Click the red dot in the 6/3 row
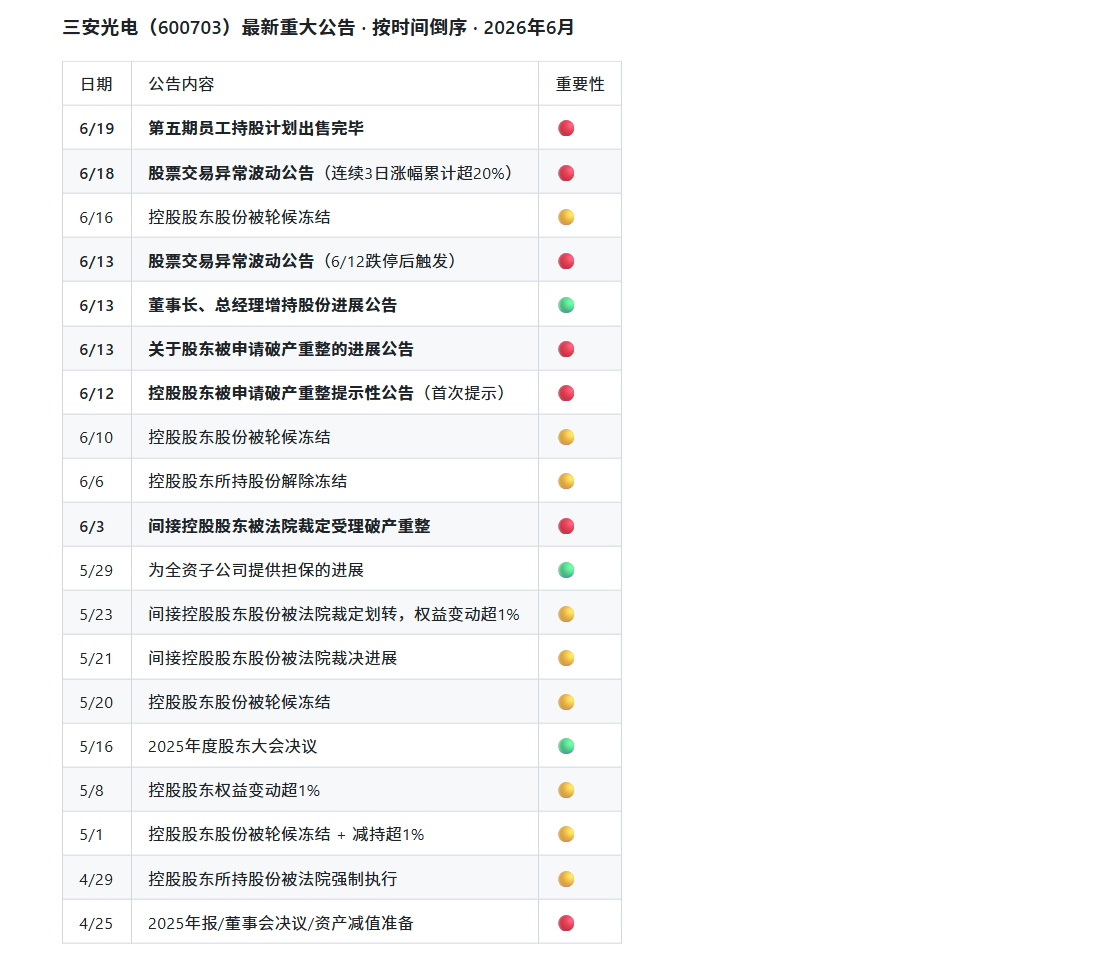1109x953 pixels. [x=566, y=526]
